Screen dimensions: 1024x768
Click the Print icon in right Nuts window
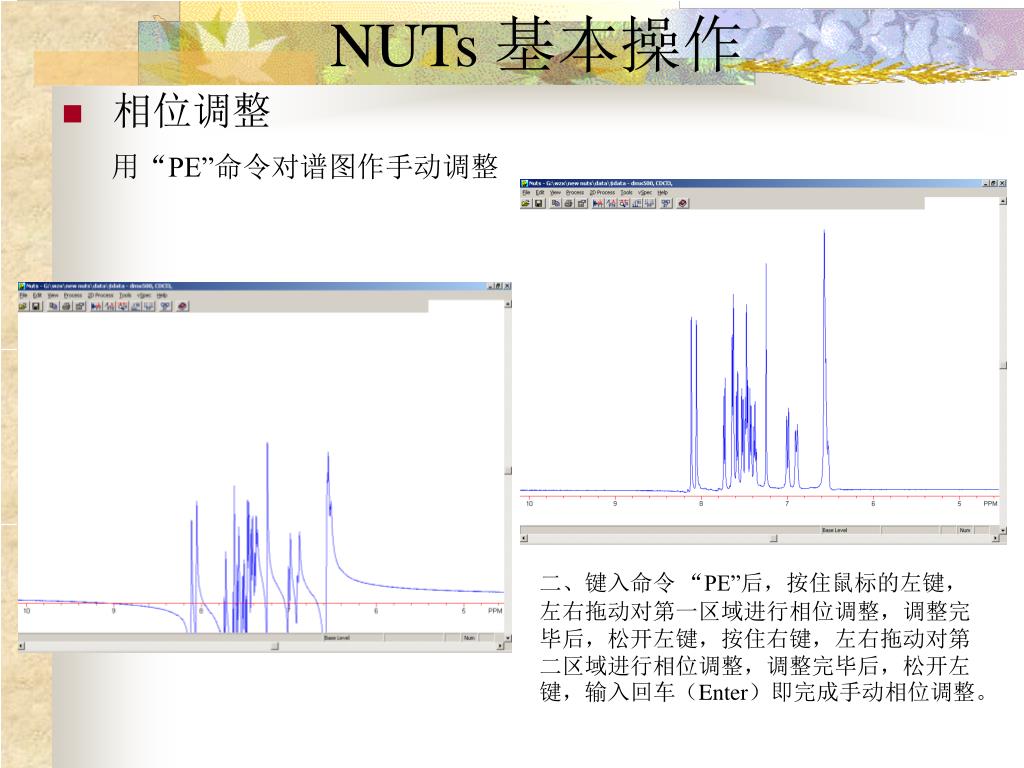point(569,203)
